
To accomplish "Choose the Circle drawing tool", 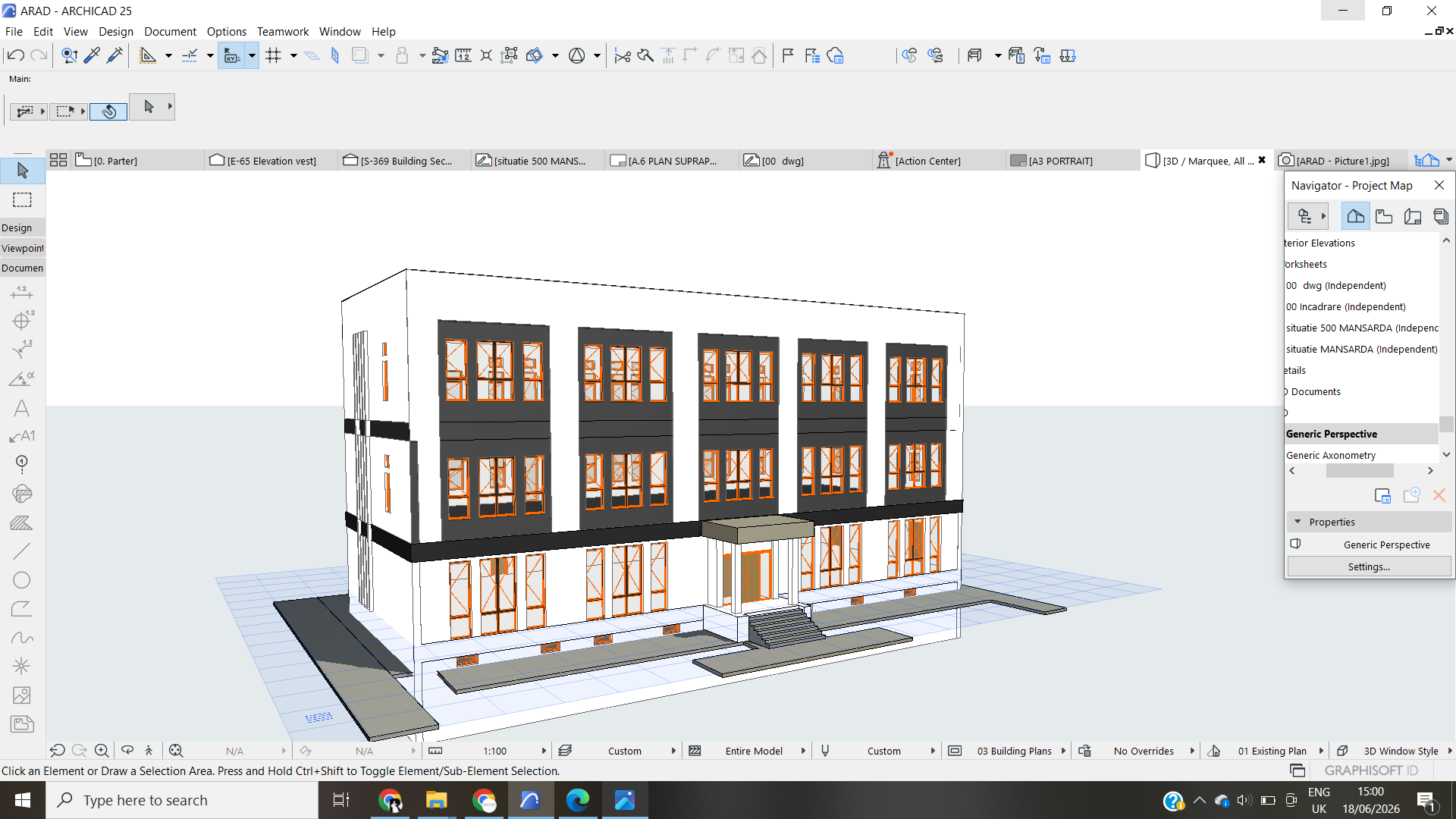I will [22, 580].
